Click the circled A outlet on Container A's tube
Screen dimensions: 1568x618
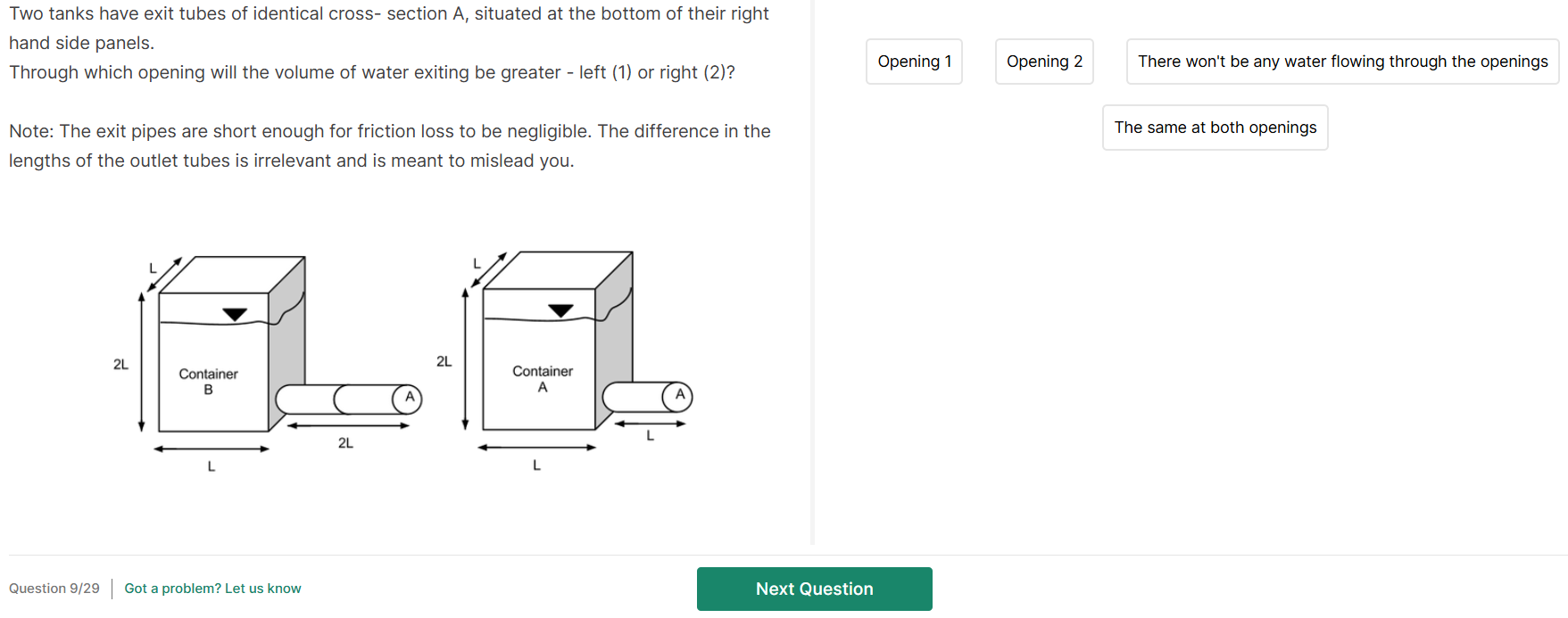pos(679,395)
